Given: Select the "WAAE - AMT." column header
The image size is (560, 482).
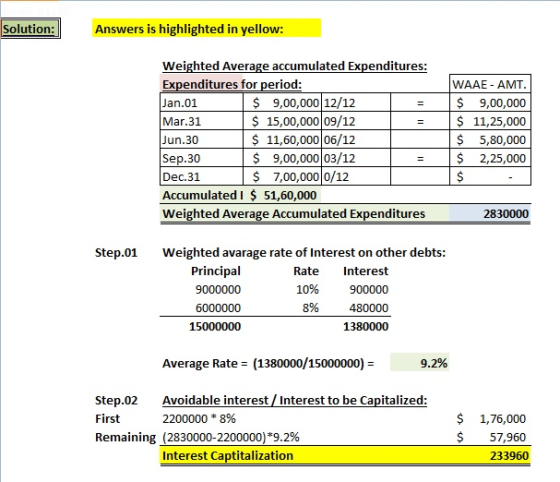Looking at the screenshot, I should (490, 84).
